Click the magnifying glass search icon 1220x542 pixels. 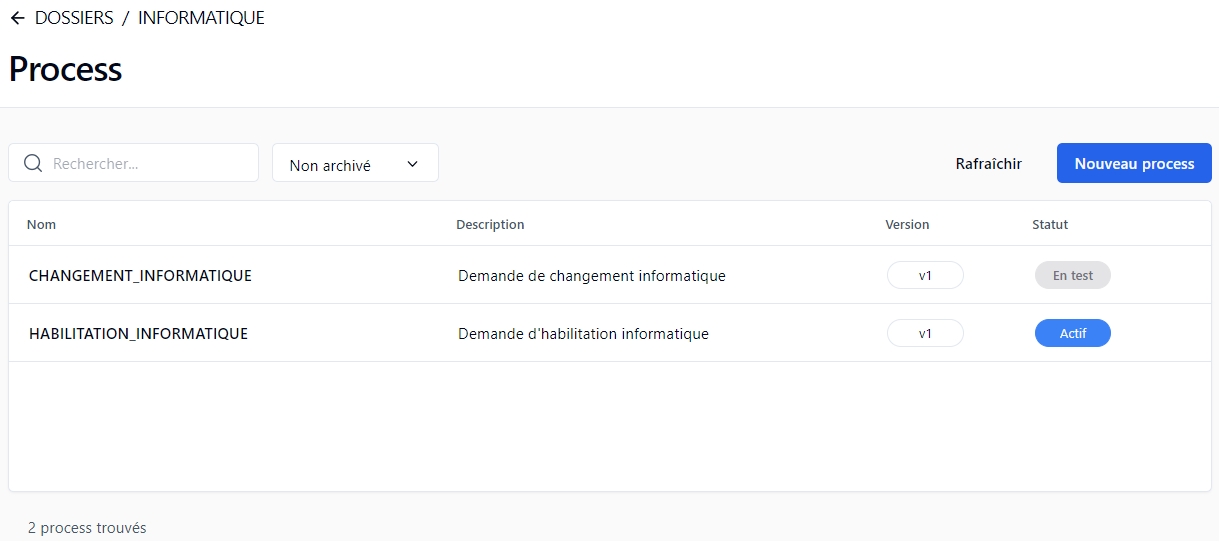[32, 163]
